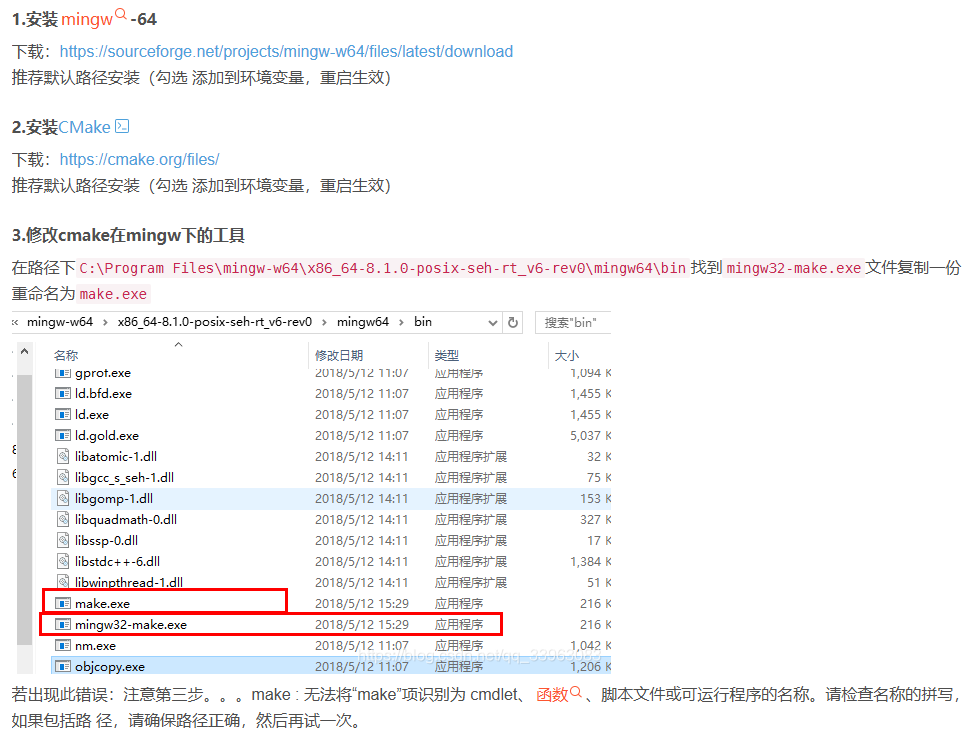Open the sourceforge mingw-w64 download link
Screen dimensions: 964x740
click(286, 52)
